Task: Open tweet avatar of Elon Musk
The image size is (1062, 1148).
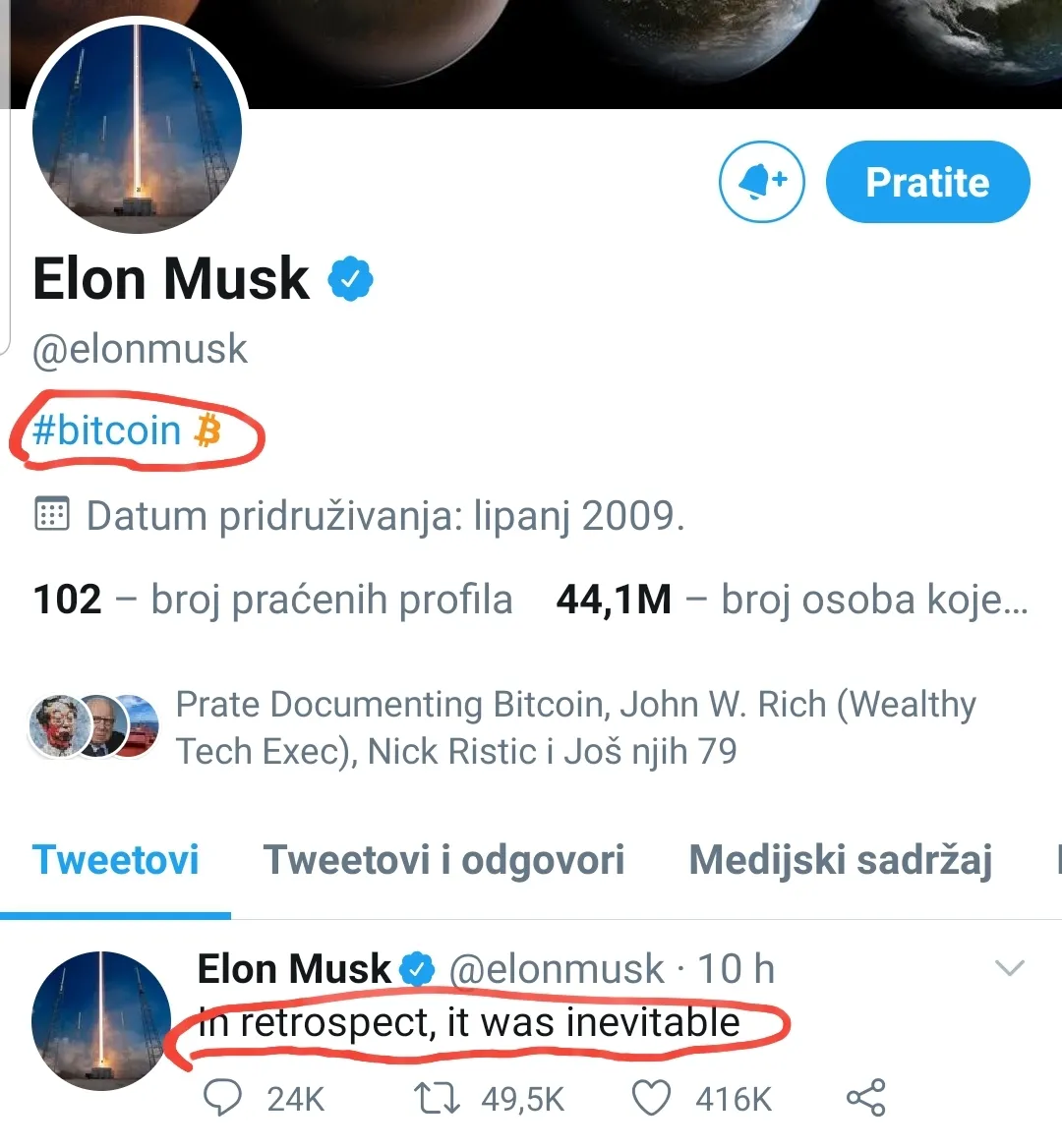Action: pyautogui.click(x=100, y=1020)
